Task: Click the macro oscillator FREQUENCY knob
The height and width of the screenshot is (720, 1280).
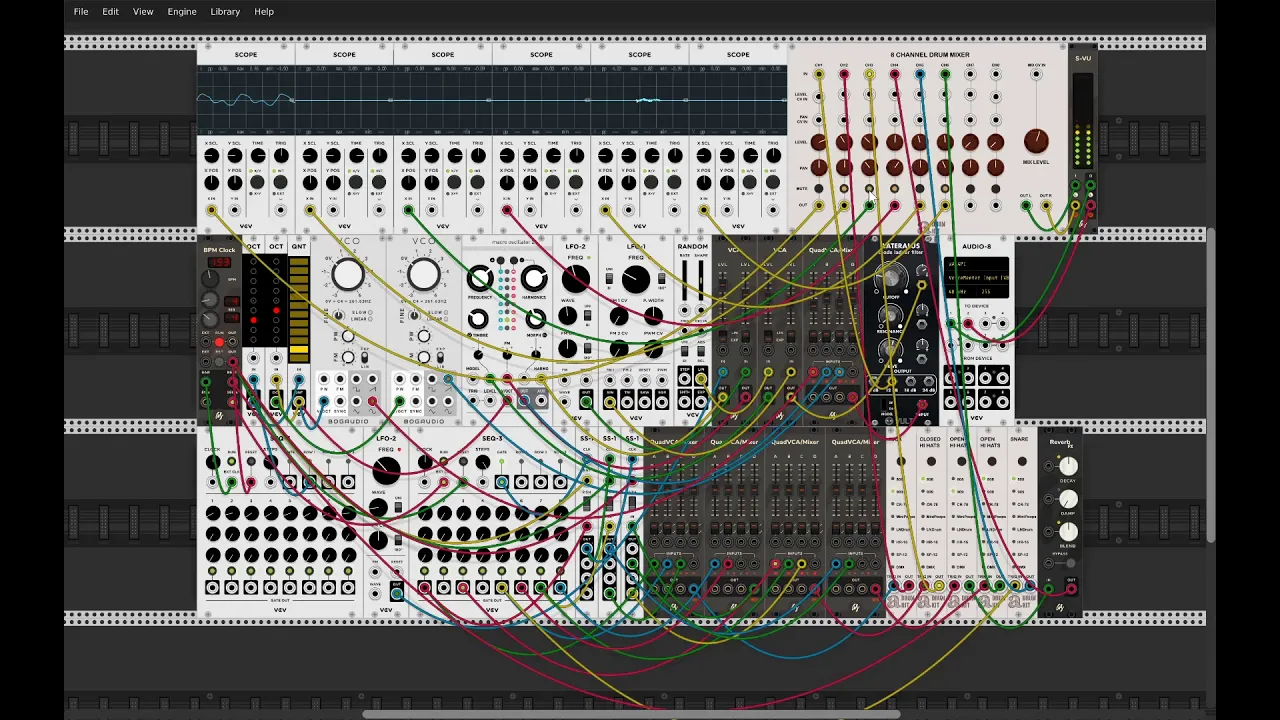Action: point(480,278)
